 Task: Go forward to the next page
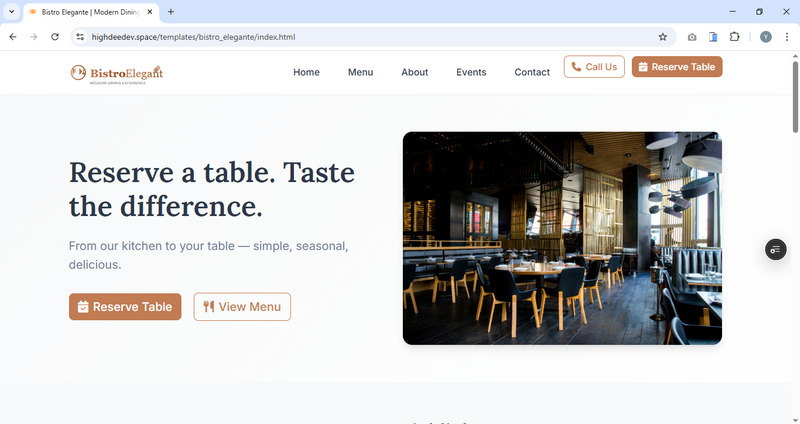34,37
